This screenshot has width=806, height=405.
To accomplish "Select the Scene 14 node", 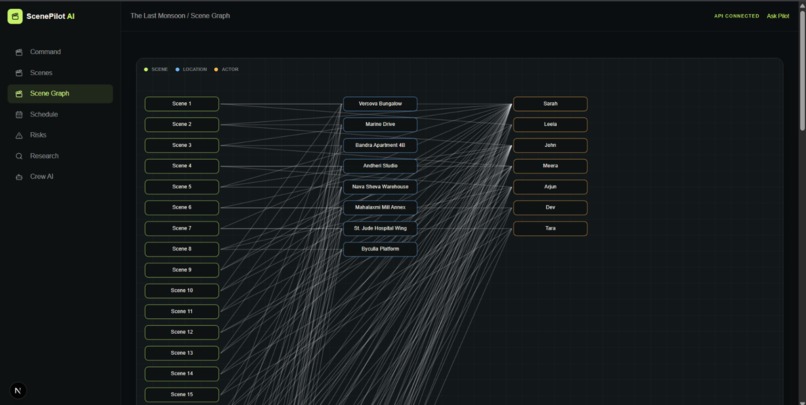I will 182,374.
